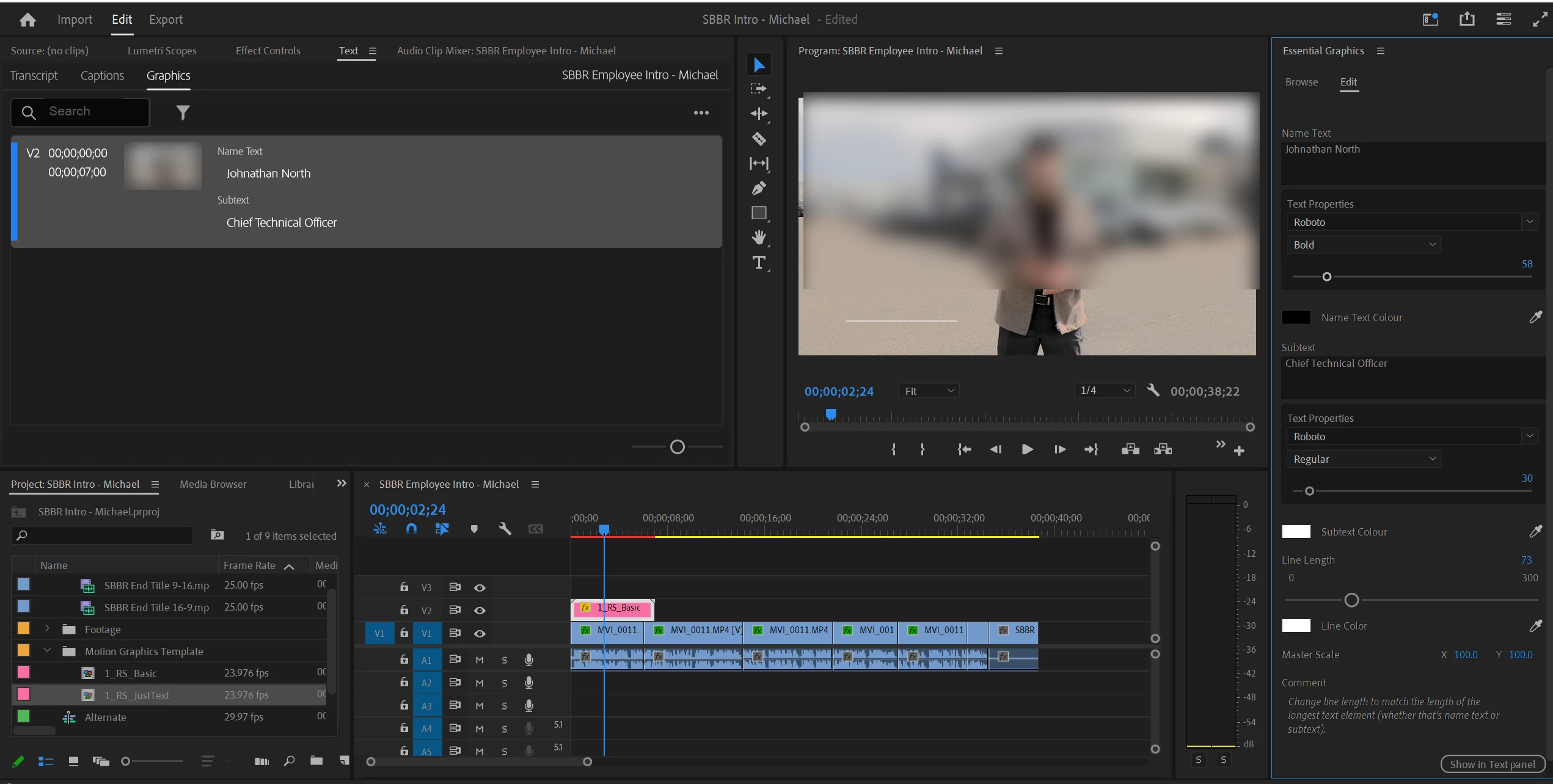Open the Browse tab in Essential Graphics
The image size is (1553, 784).
[x=1301, y=82]
